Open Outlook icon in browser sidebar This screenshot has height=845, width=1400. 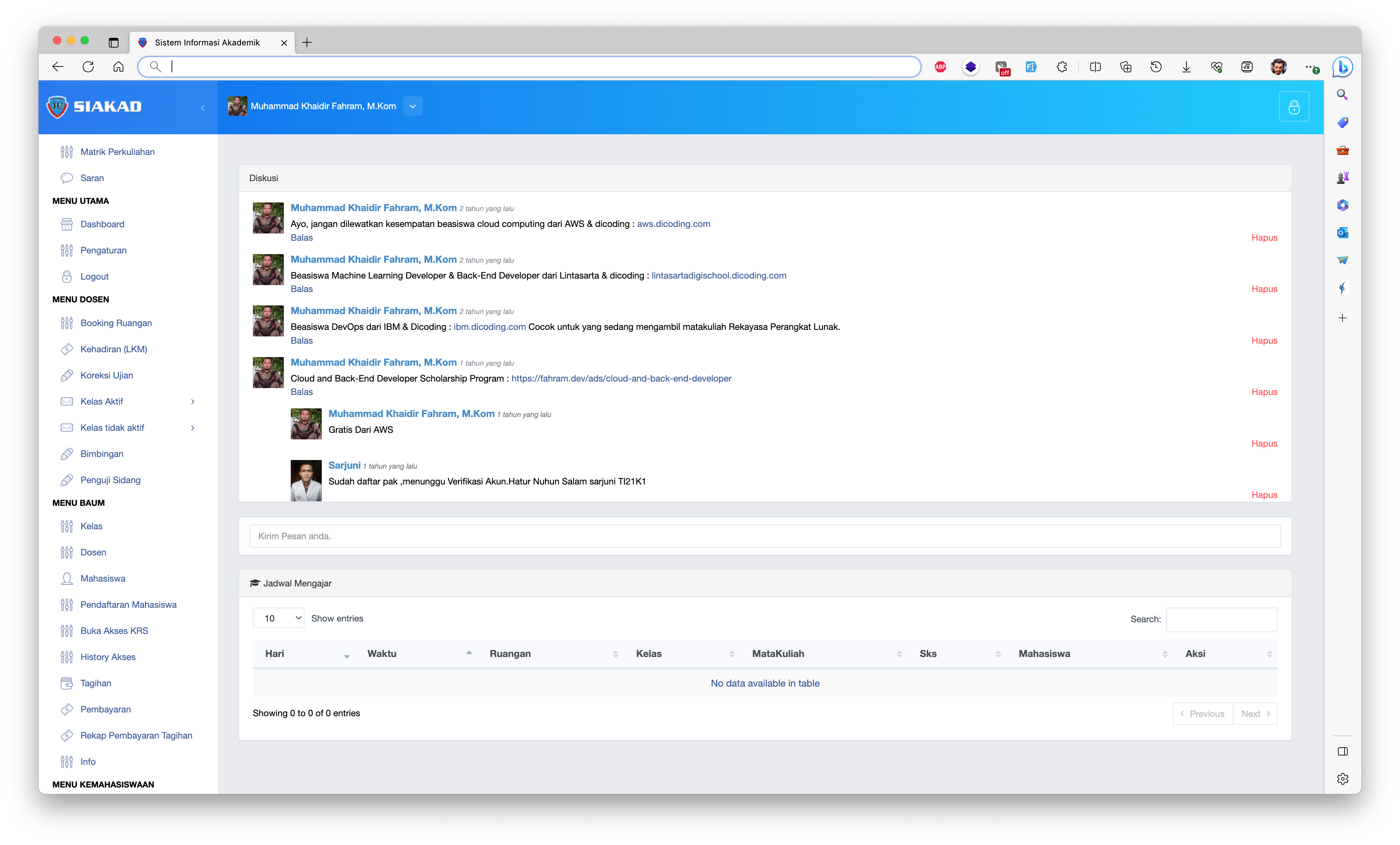coord(1342,233)
